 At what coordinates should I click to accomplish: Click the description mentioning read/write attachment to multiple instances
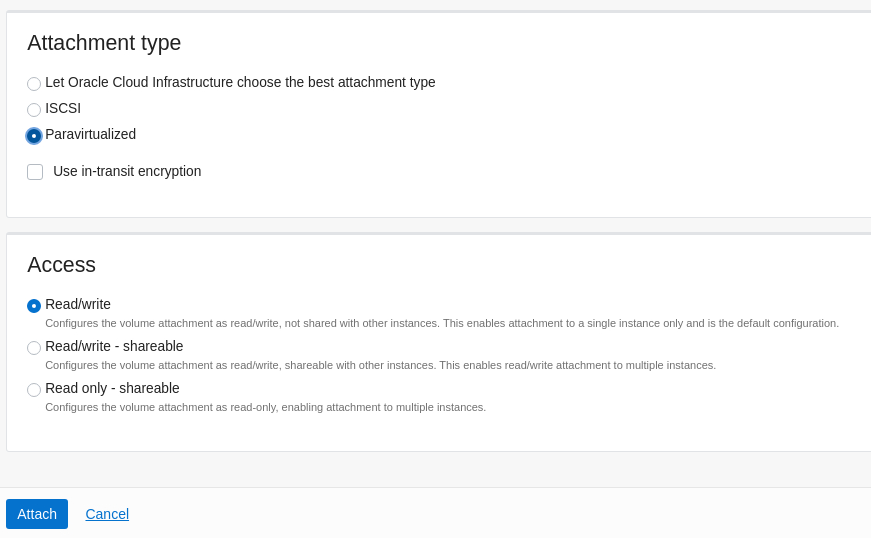(381, 365)
